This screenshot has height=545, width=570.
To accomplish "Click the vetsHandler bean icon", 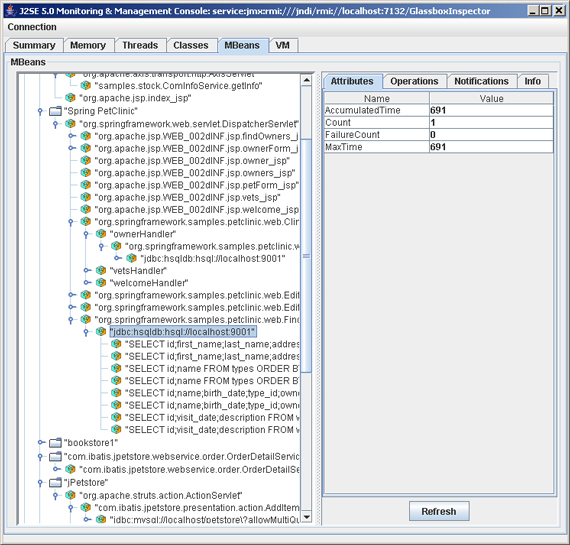I will (101, 271).
